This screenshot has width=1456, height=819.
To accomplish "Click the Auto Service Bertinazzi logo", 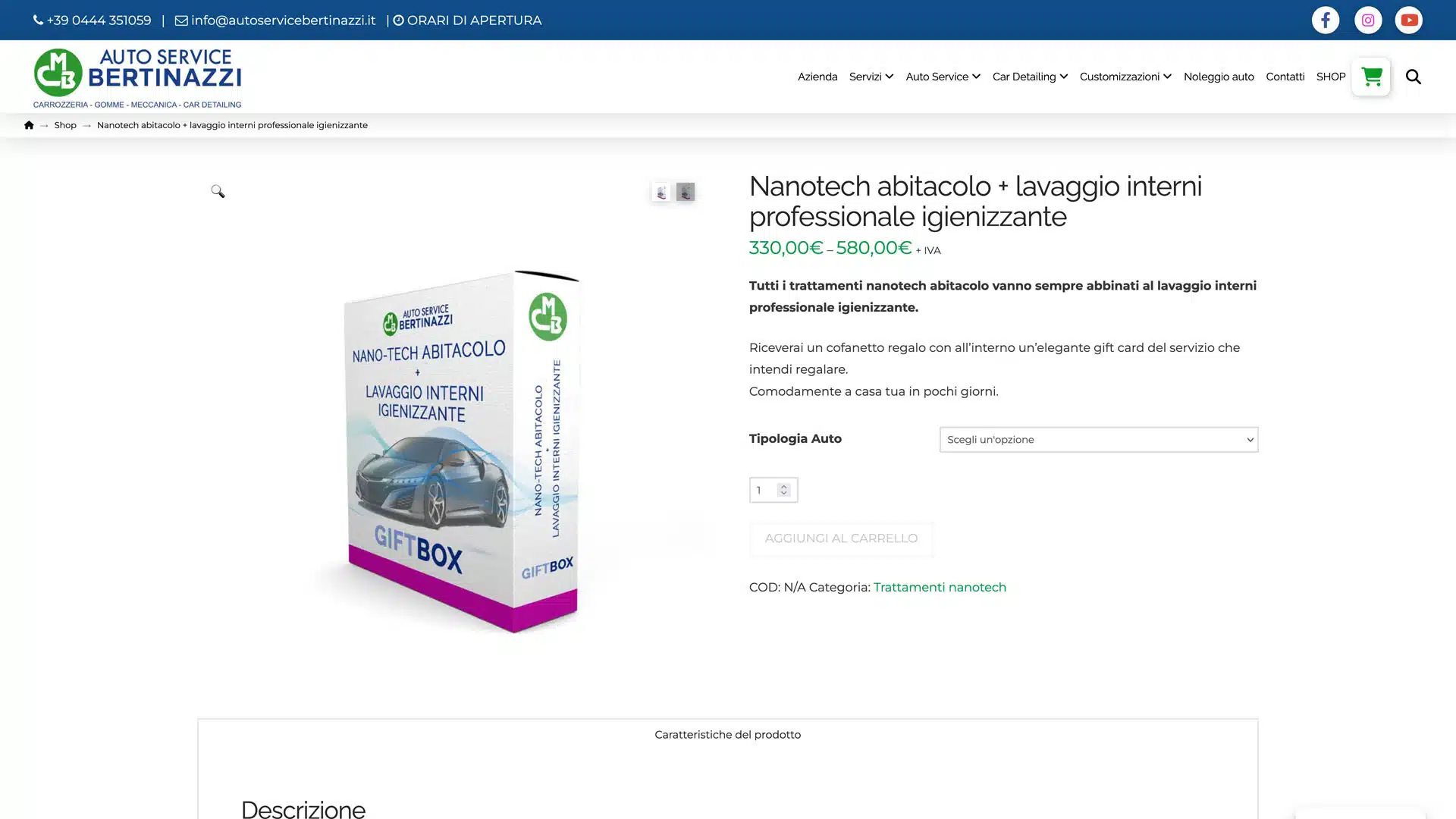I will click(x=137, y=77).
